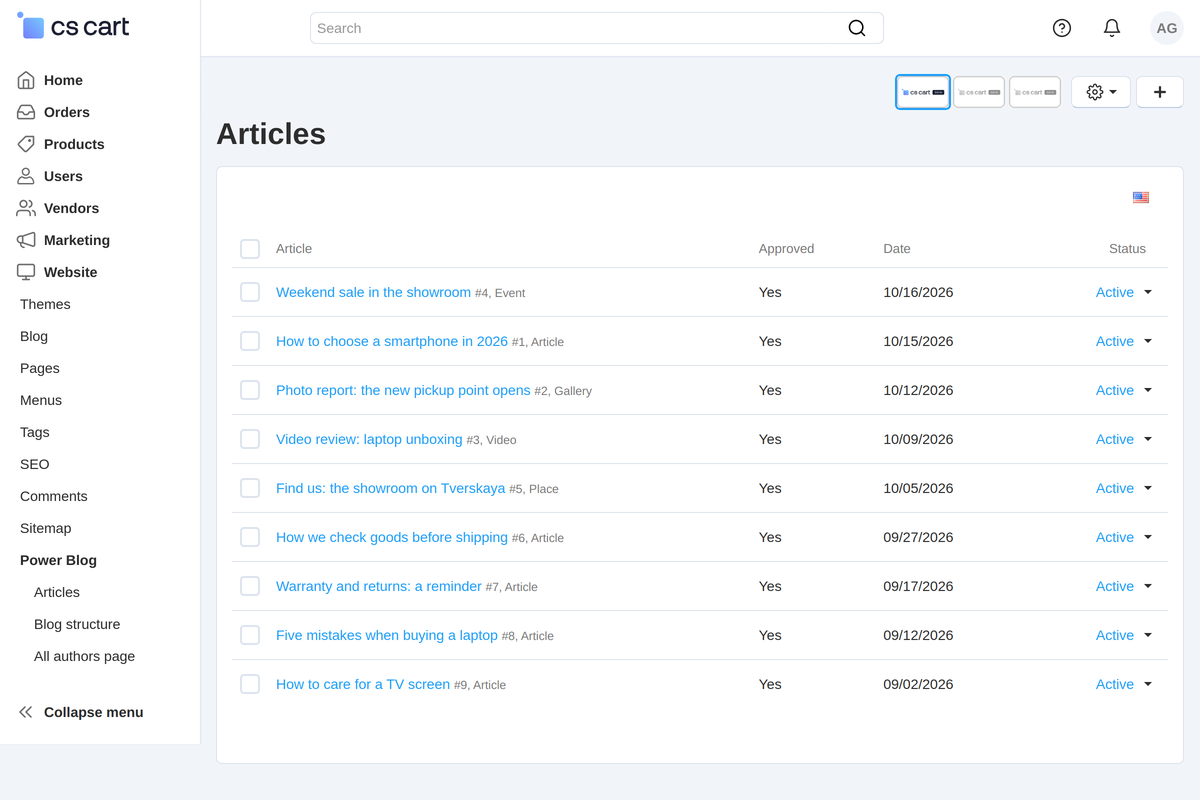This screenshot has width=1200, height=800.
Task: Open Active status dropdown for smartphone article
Action: pyautogui.click(x=1124, y=341)
